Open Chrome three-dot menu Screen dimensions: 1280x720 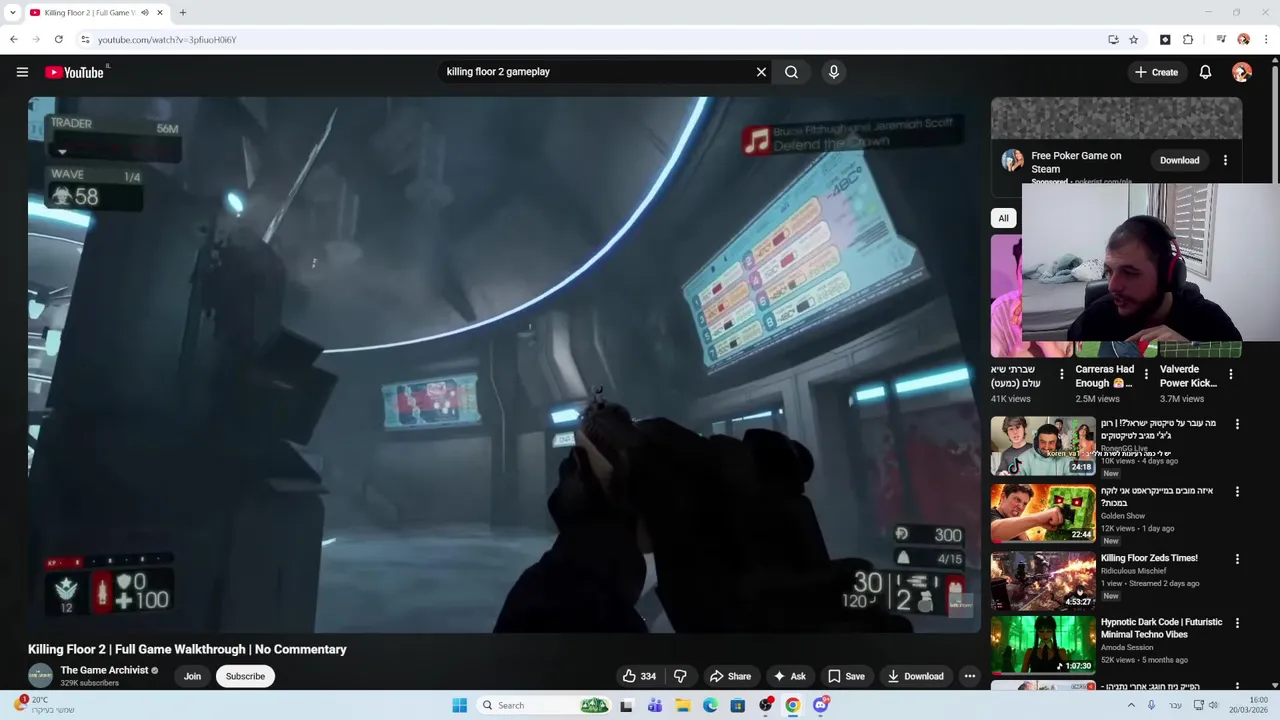pyautogui.click(x=1266, y=40)
